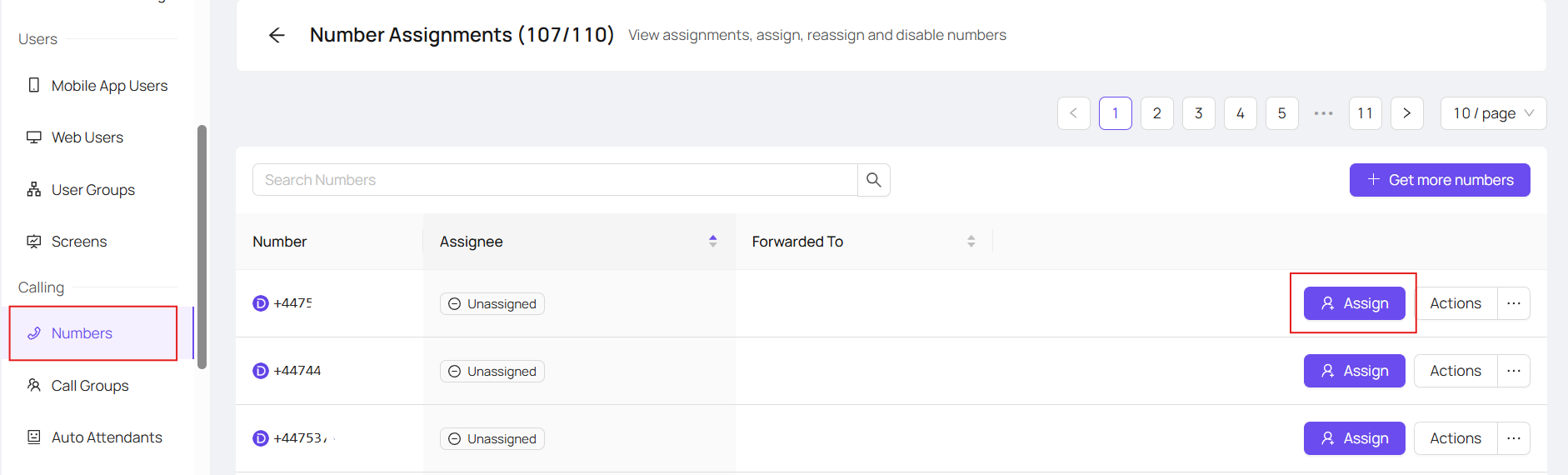Image resolution: width=1568 pixels, height=475 pixels.
Task: Open Mobile App Users in sidebar
Action: coord(97,86)
